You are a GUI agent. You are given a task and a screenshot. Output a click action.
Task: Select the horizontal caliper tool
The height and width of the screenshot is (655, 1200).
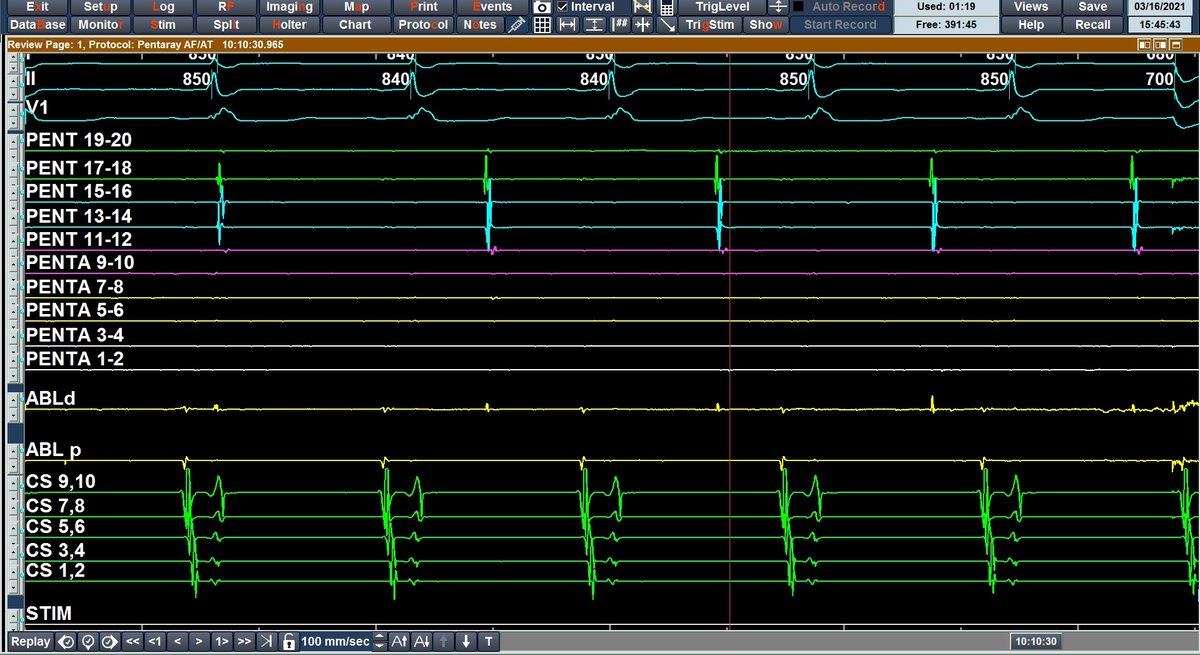(x=567, y=25)
